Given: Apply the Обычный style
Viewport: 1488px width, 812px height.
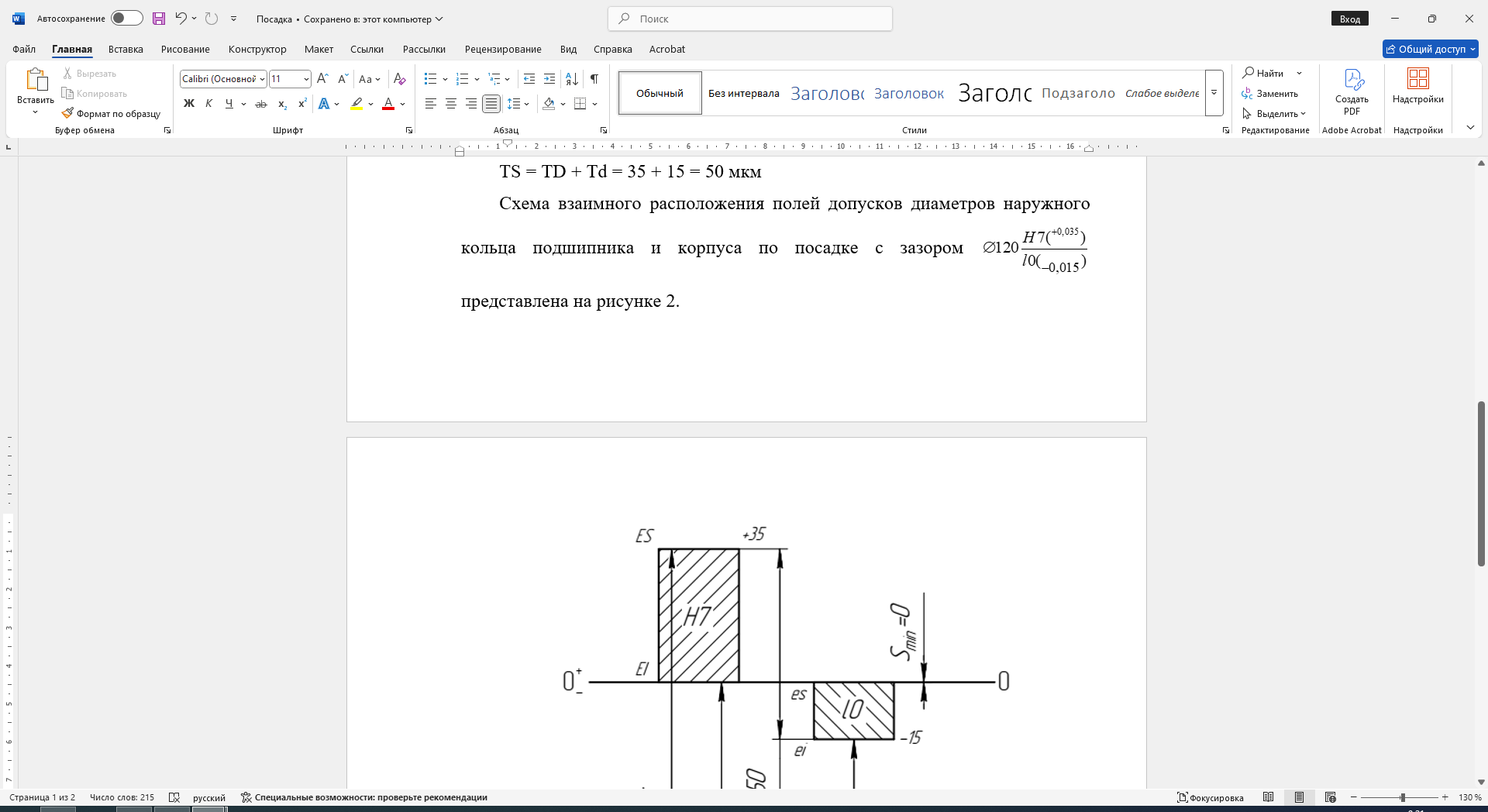Looking at the screenshot, I should (660, 93).
